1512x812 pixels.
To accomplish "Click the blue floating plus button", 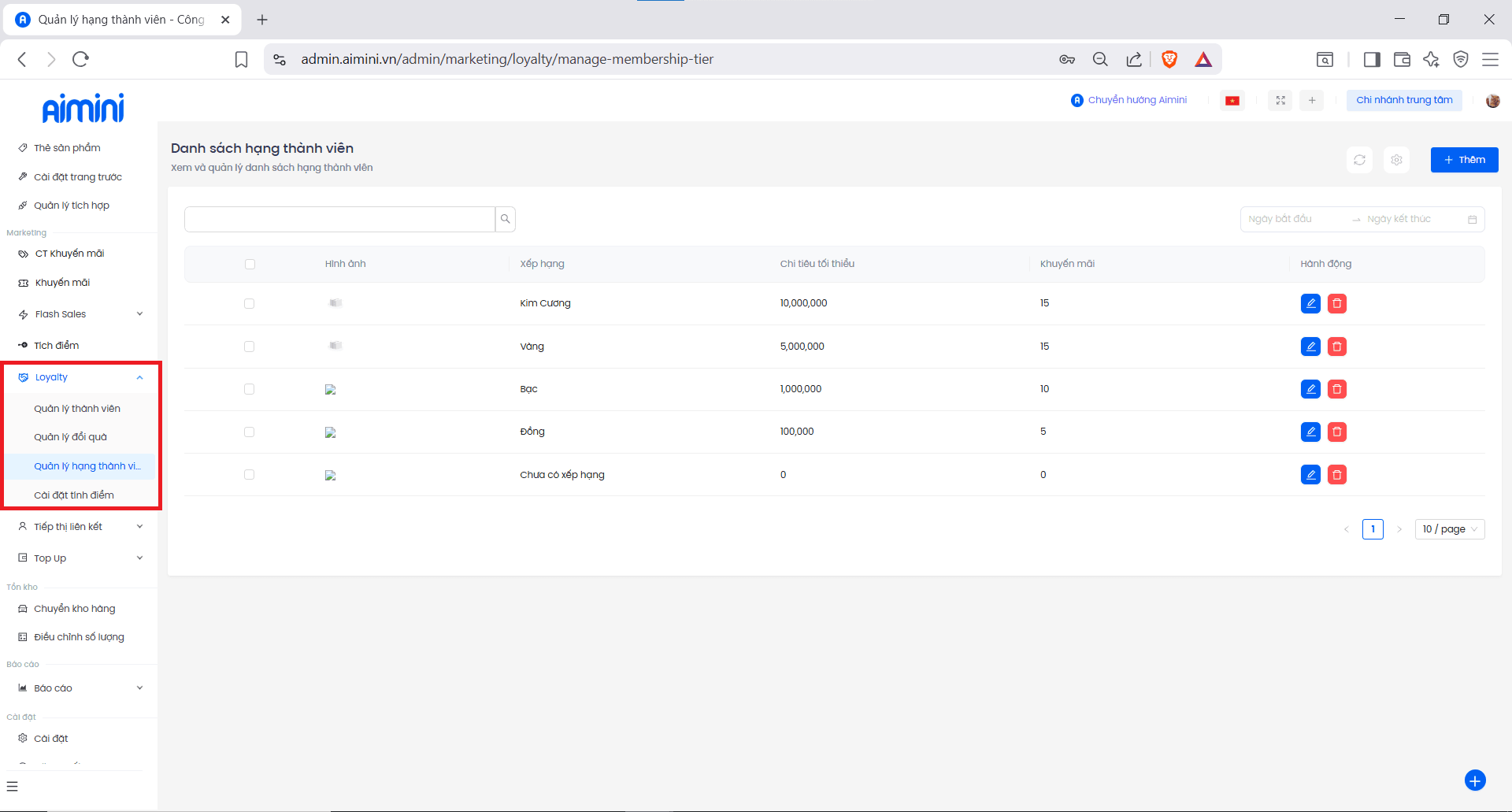I will (1474, 780).
